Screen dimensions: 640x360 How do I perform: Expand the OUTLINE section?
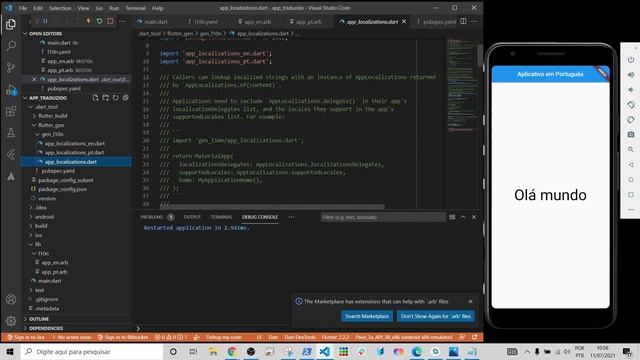pos(25,319)
